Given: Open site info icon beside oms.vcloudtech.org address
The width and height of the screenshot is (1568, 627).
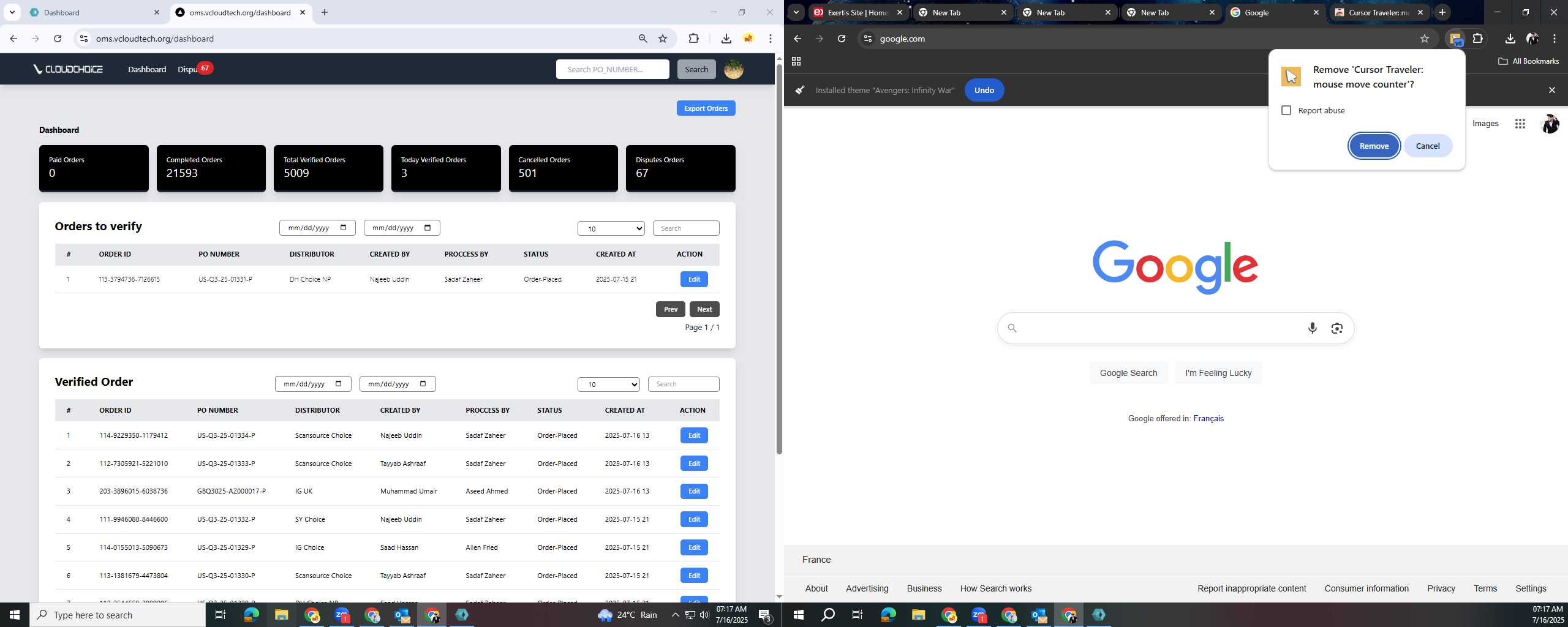Looking at the screenshot, I should click(x=84, y=39).
